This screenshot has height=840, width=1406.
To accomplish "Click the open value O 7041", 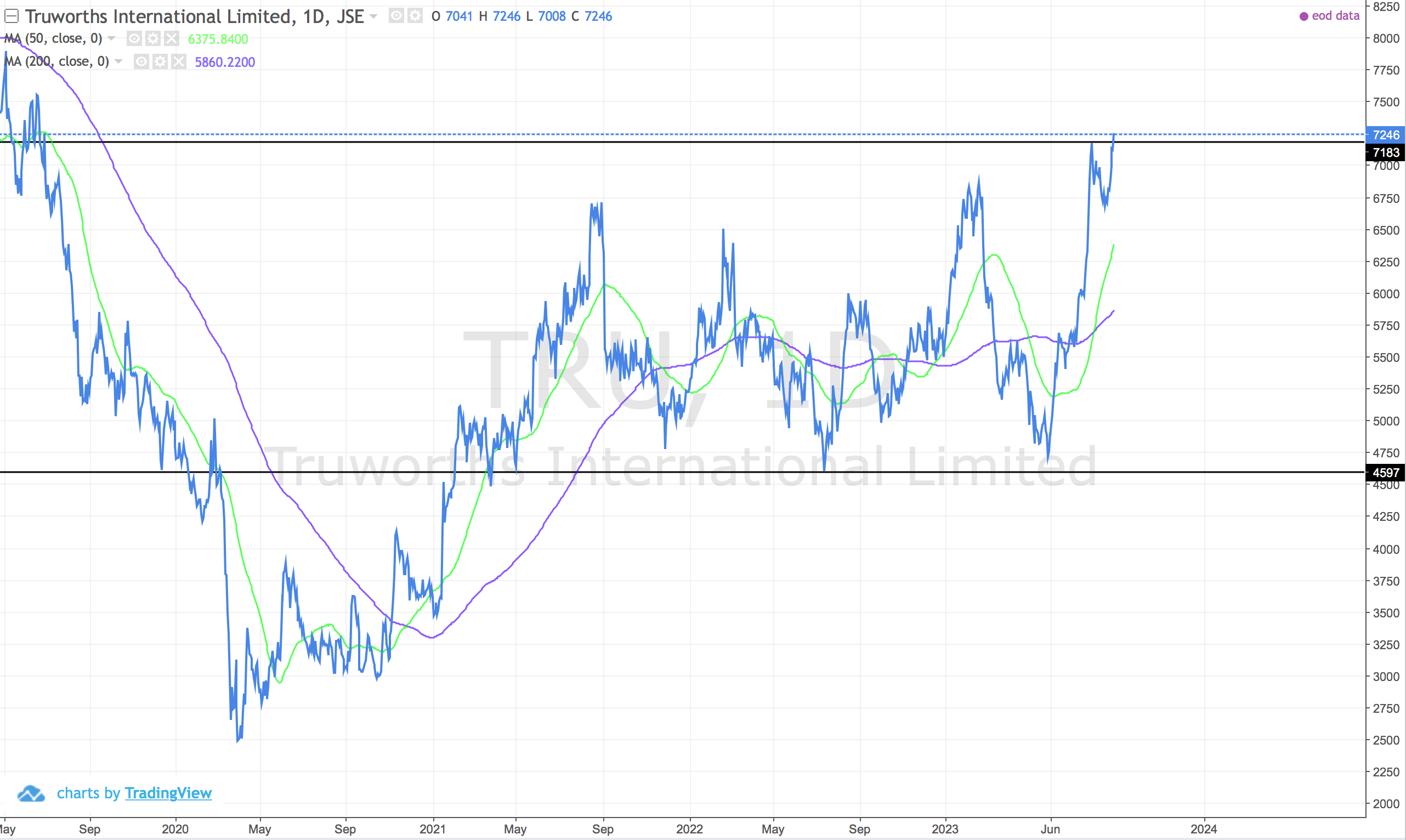I will [x=452, y=16].
